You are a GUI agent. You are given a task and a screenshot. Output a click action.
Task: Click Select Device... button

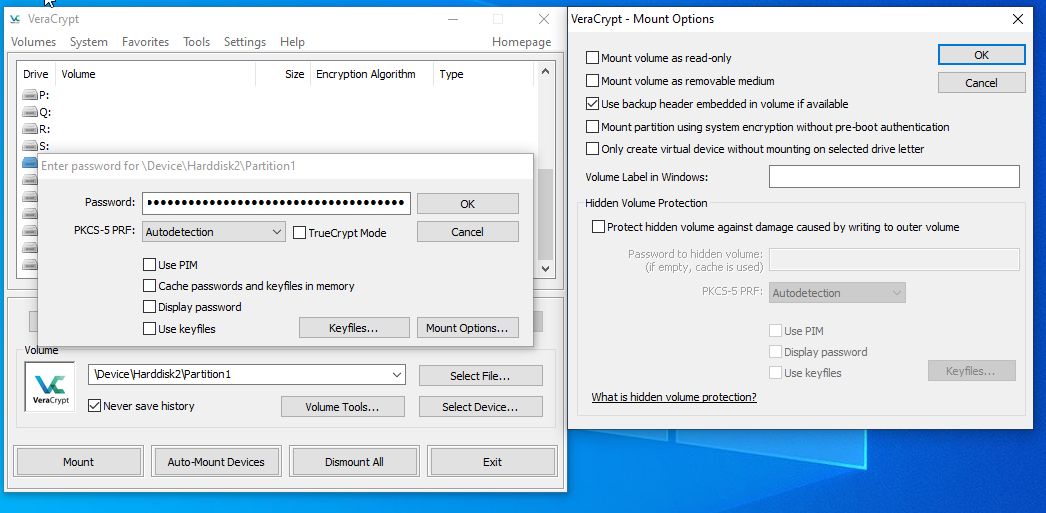(480, 406)
